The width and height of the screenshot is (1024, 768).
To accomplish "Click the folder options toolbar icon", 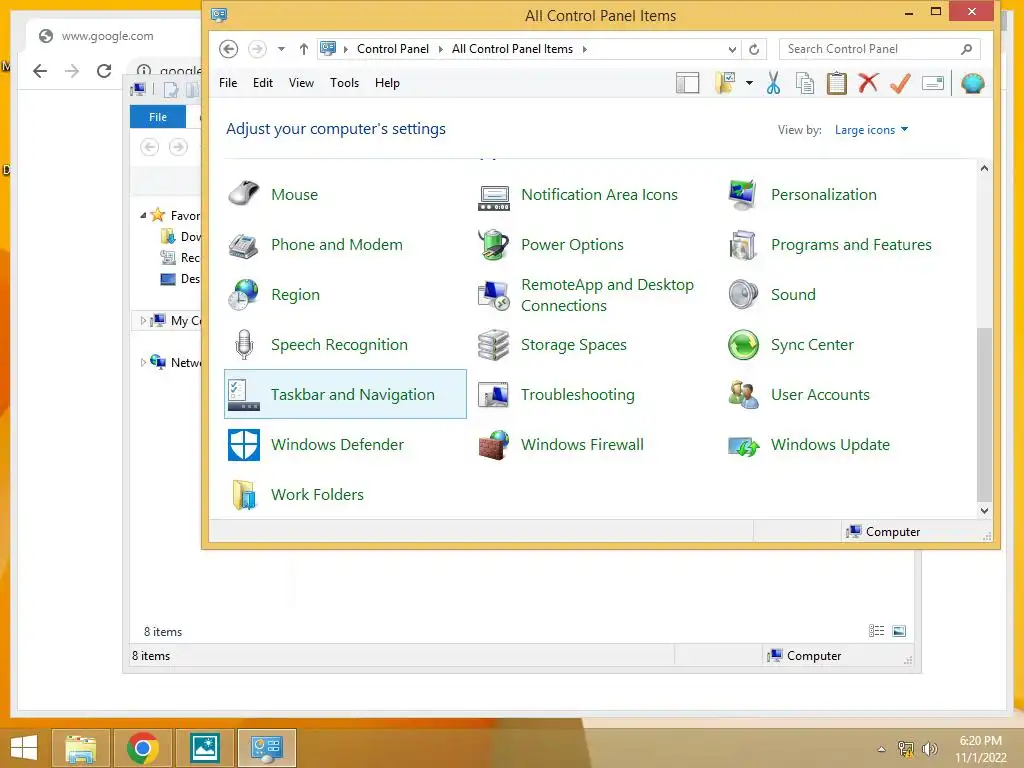I will point(725,83).
